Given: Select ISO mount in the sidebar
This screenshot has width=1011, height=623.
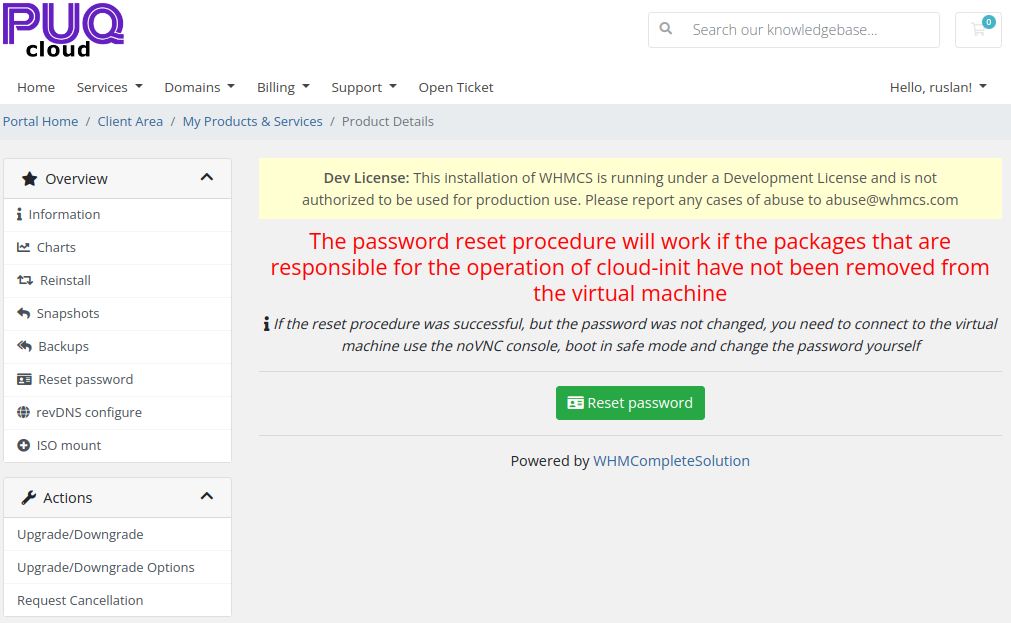Looking at the screenshot, I should [117, 445].
